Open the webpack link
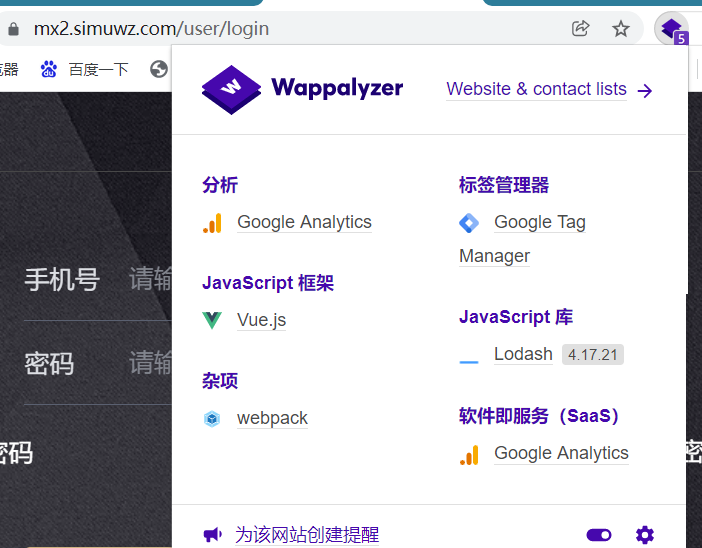The height and width of the screenshot is (548, 702). 272,418
